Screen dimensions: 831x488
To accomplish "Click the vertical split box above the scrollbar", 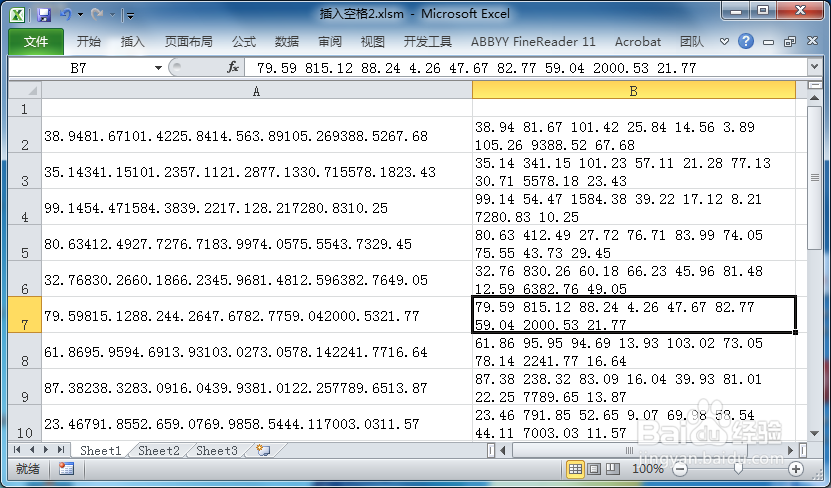I will 815,85.
